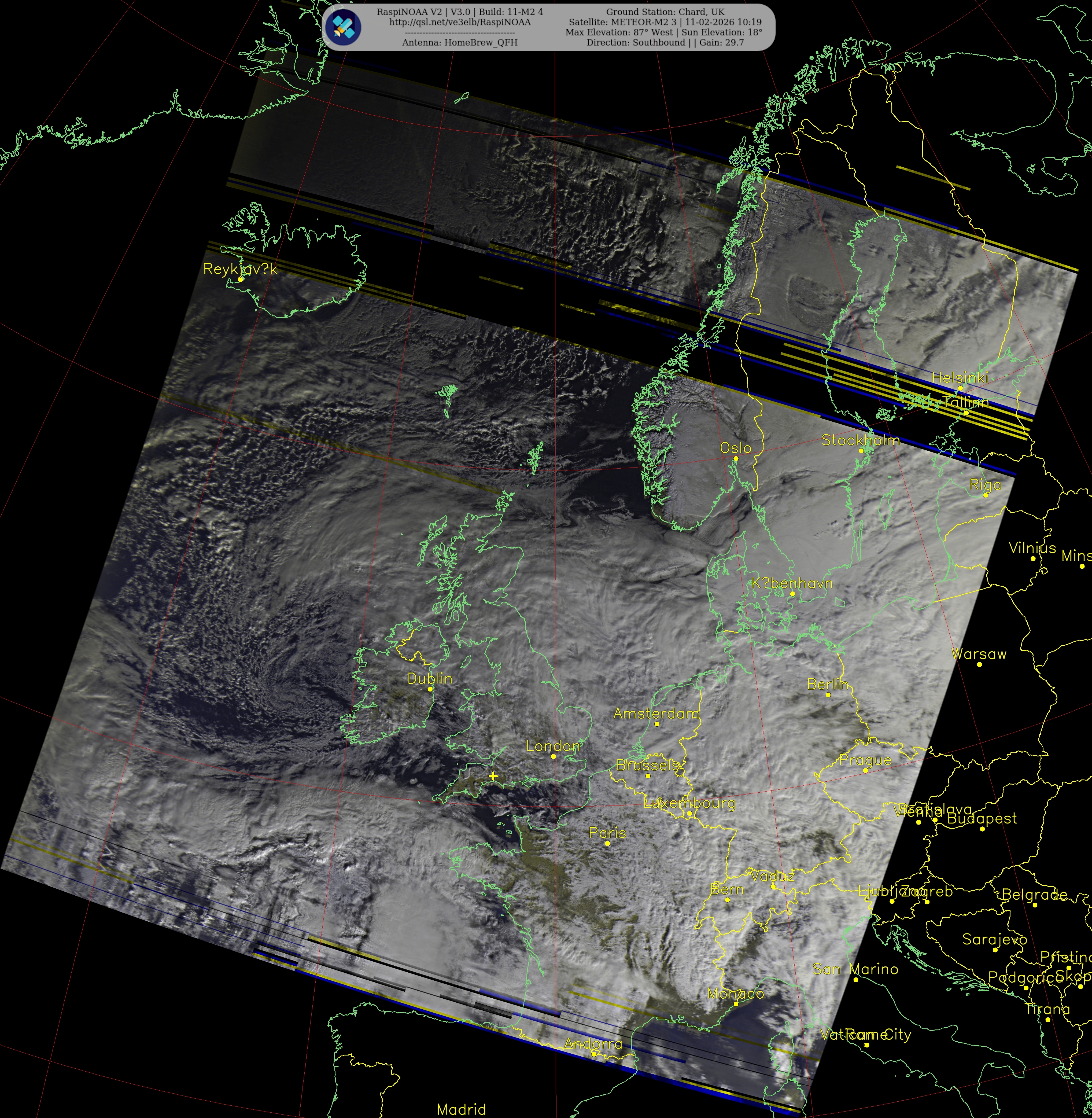
Task: Click the Stockholm city dot marker
Action: pyautogui.click(x=861, y=451)
